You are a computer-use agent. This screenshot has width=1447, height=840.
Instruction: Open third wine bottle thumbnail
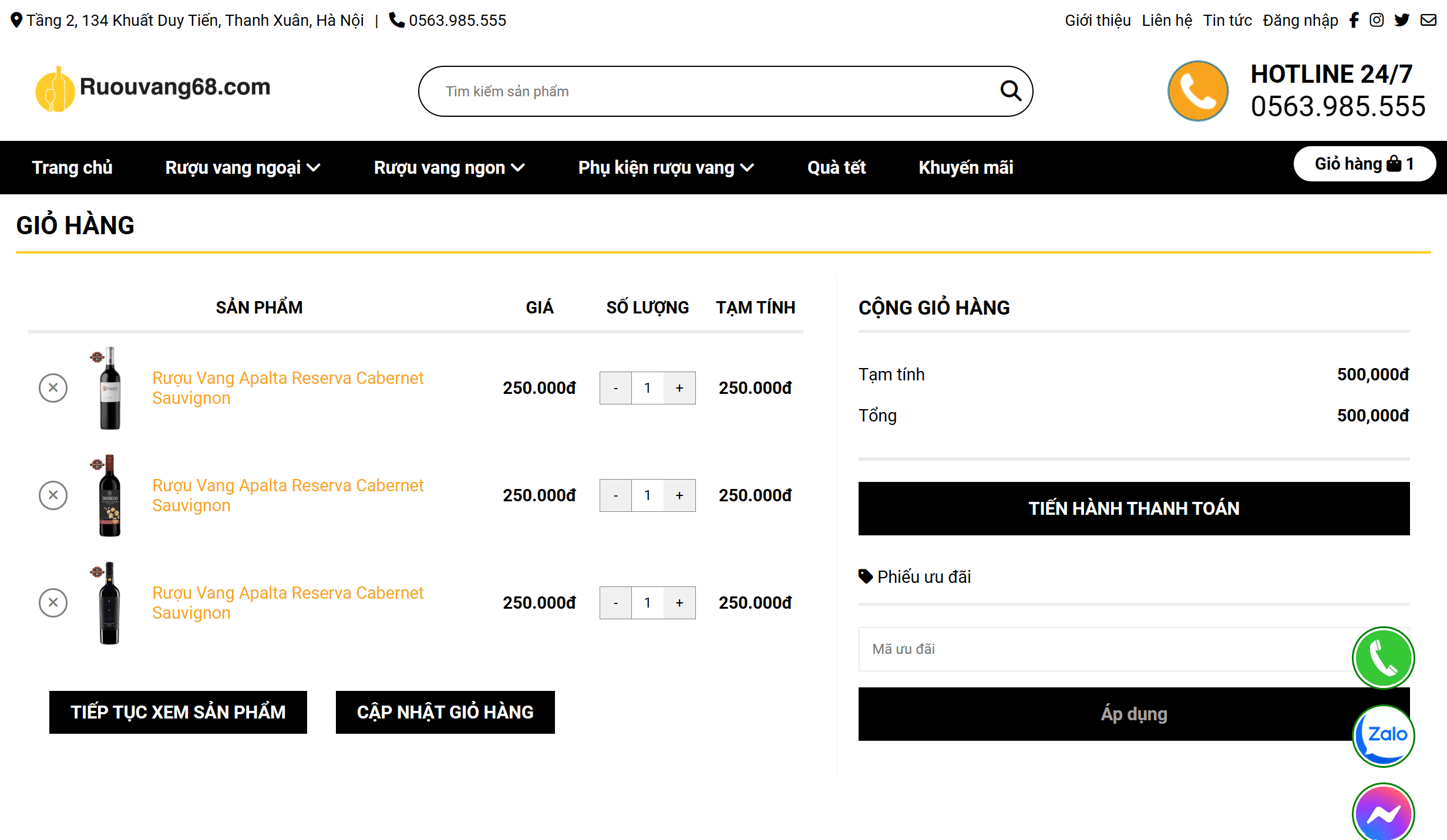click(109, 603)
